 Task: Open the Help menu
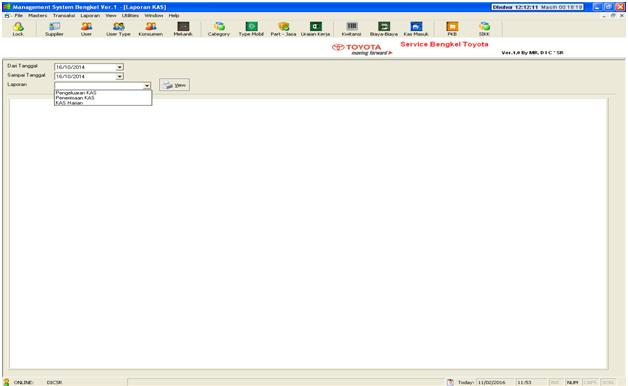coord(174,16)
